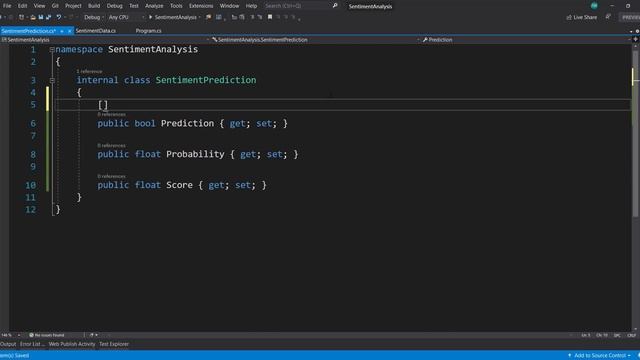Open the Build menu

point(94,6)
